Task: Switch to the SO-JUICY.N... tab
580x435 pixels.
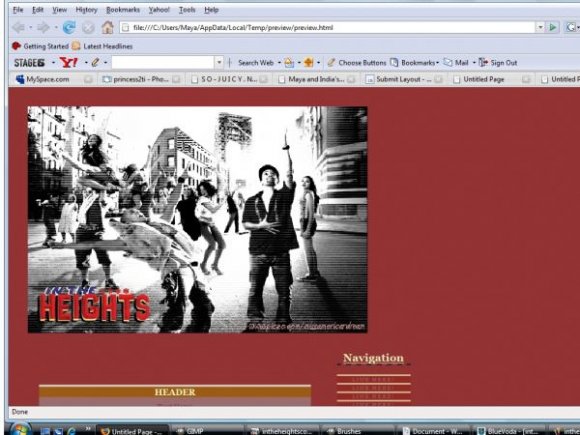Action: click(x=228, y=79)
